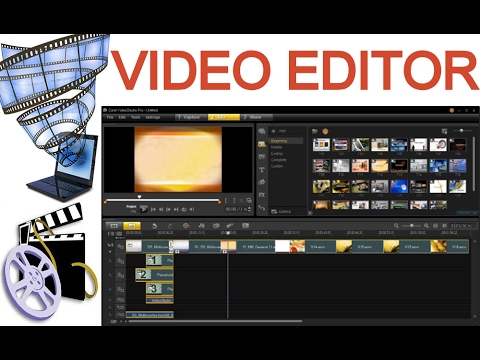
Task: Open the Auto Music icon
Action: pos(216,226)
